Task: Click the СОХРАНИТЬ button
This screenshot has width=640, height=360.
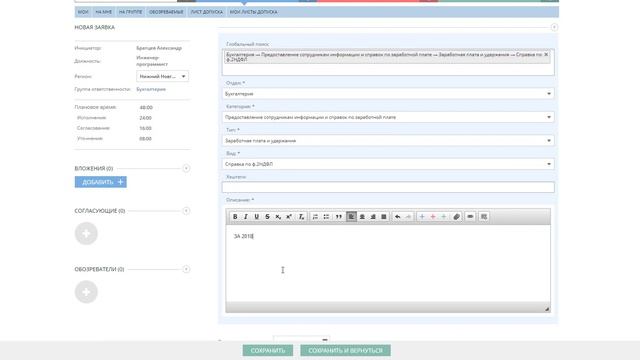Action: (268, 350)
